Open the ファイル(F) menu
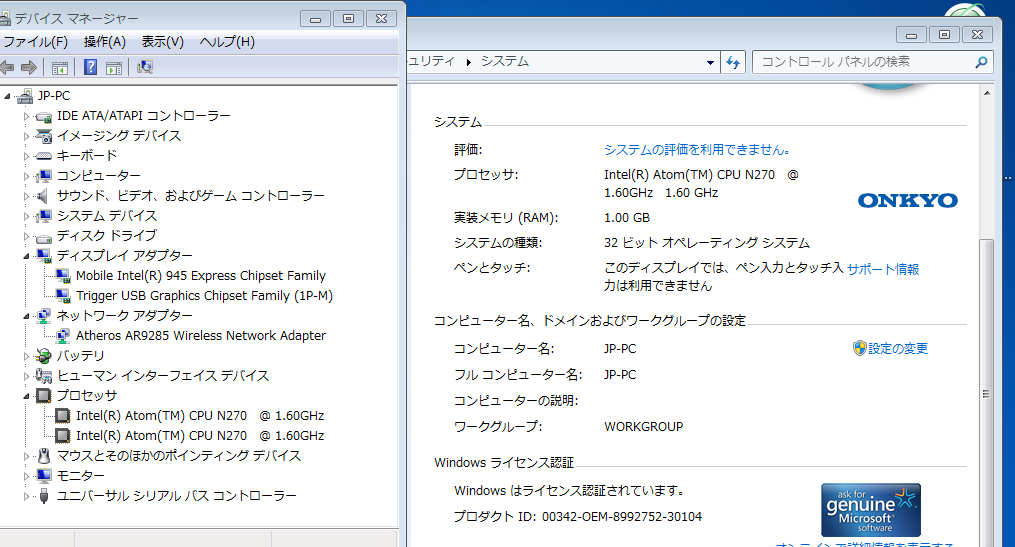The width and height of the screenshot is (1015, 547). [x=36, y=42]
